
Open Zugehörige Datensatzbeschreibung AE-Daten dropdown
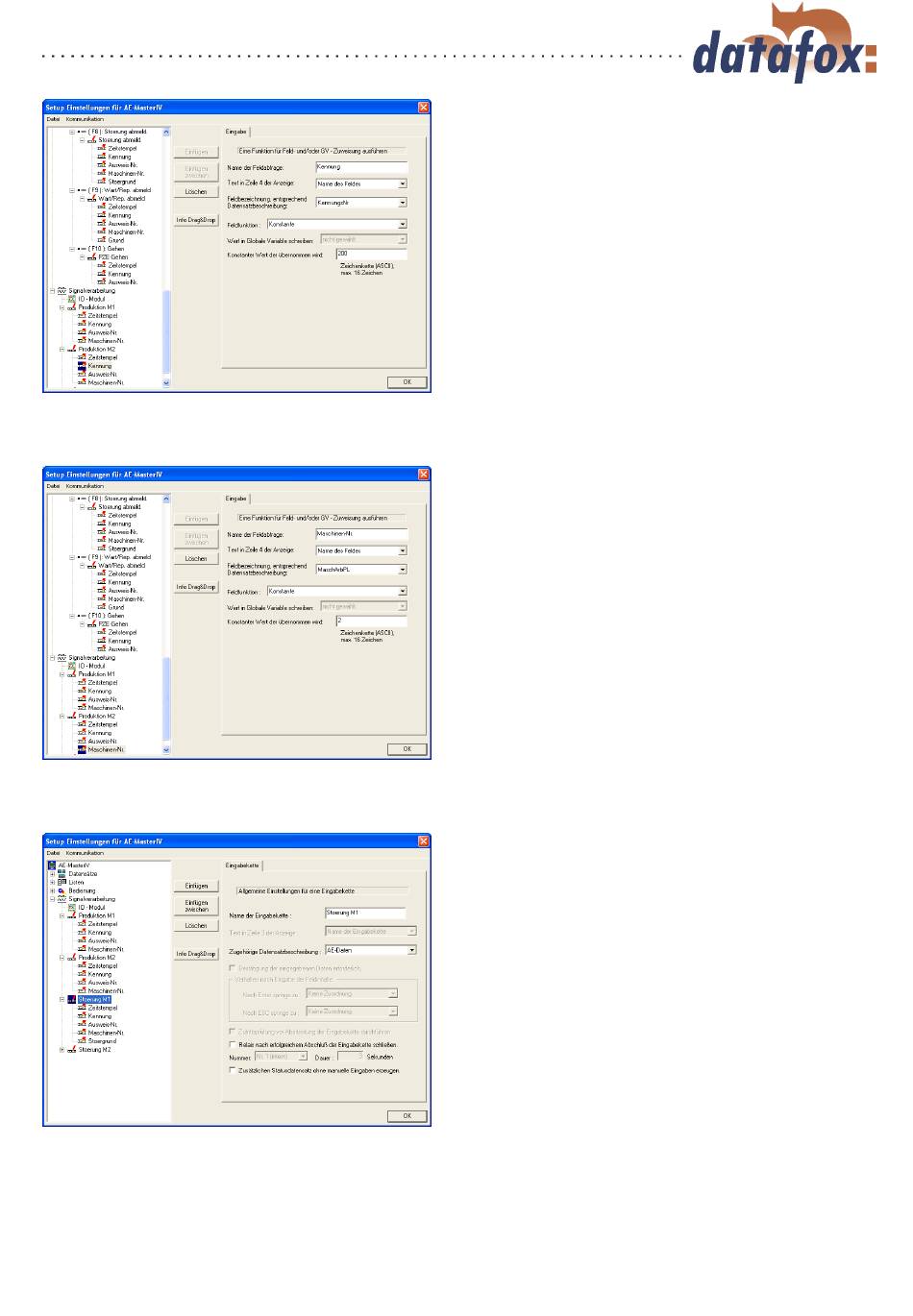click(x=412, y=951)
